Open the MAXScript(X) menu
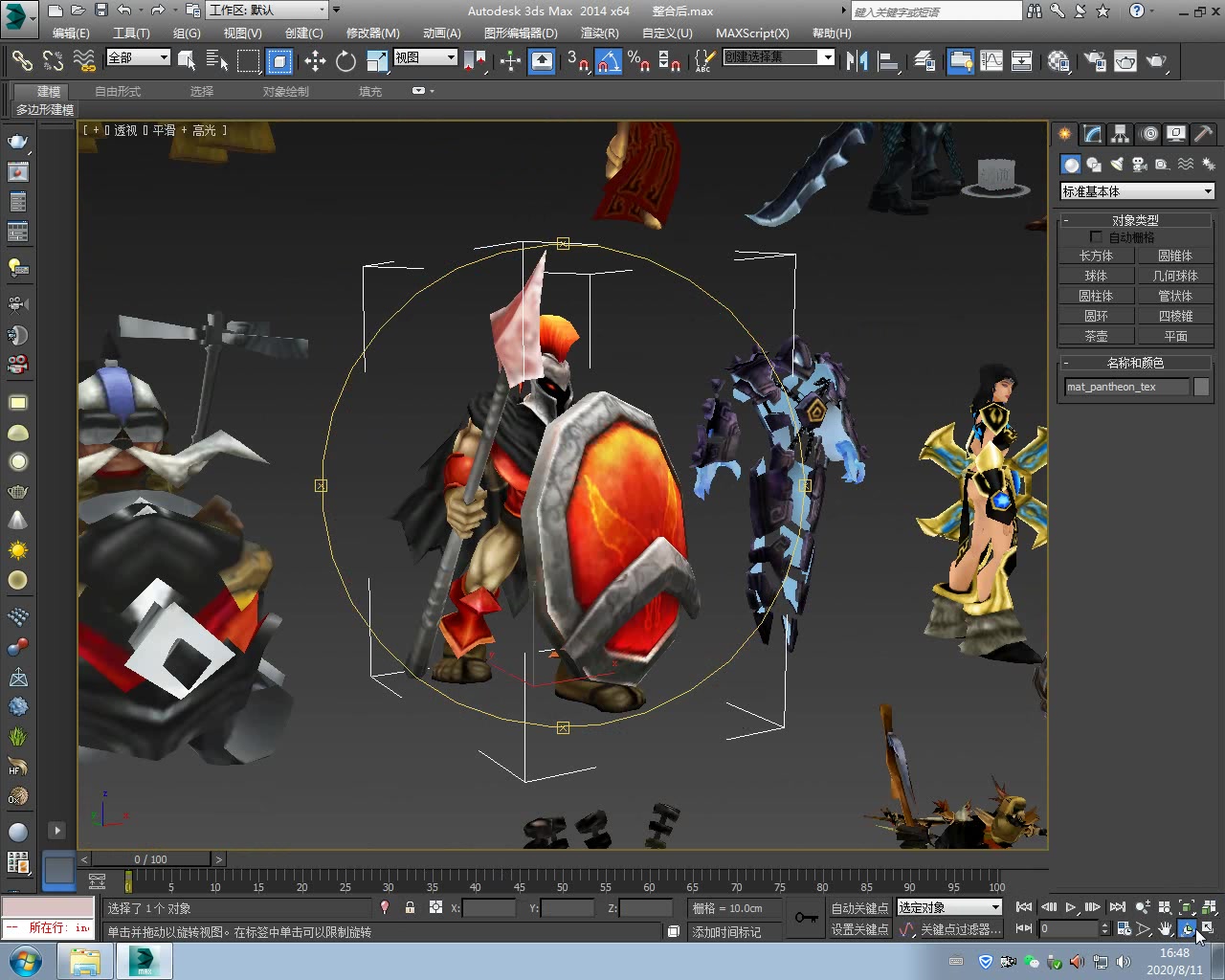This screenshot has height=980, width=1225. pos(752,33)
